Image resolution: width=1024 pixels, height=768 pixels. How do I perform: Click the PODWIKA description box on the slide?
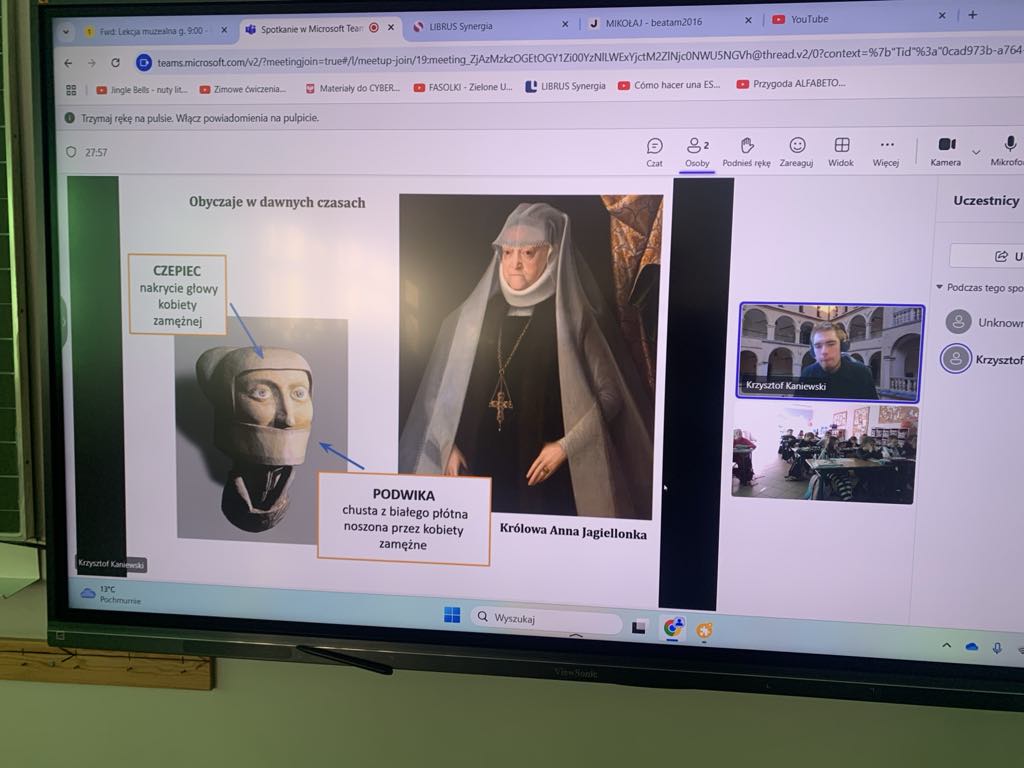404,519
